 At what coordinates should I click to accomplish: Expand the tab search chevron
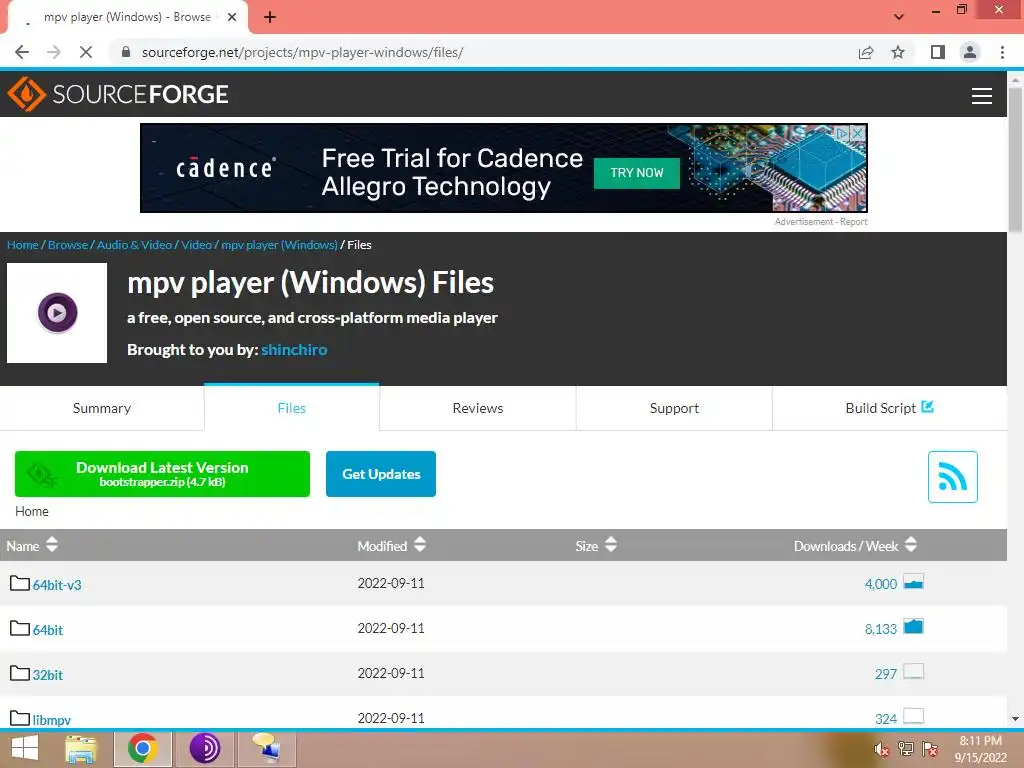pyautogui.click(x=899, y=17)
